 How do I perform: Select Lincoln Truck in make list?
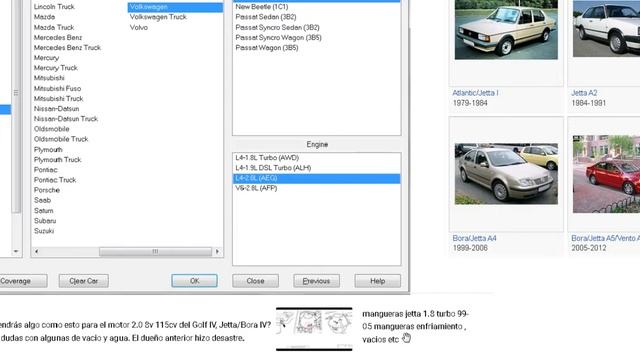click(x=54, y=7)
